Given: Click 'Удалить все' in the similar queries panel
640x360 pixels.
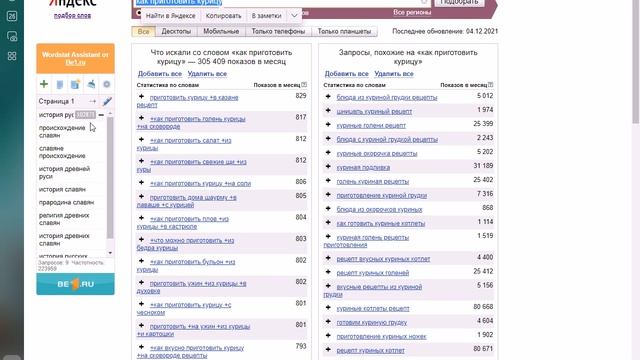Looking at the screenshot, I should pos(394,74).
